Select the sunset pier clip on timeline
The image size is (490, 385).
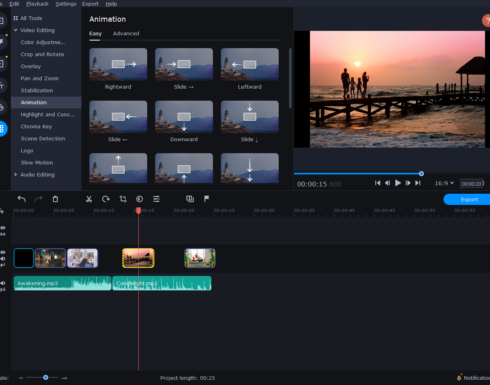click(138, 258)
